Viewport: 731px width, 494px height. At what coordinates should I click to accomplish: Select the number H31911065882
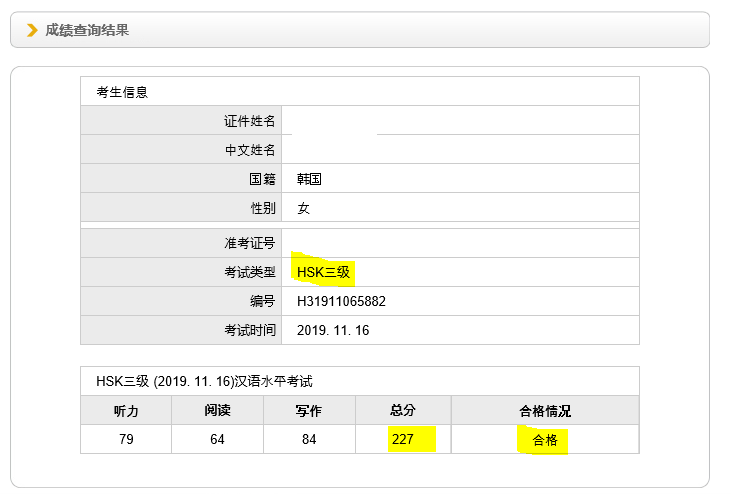tap(341, 302)
